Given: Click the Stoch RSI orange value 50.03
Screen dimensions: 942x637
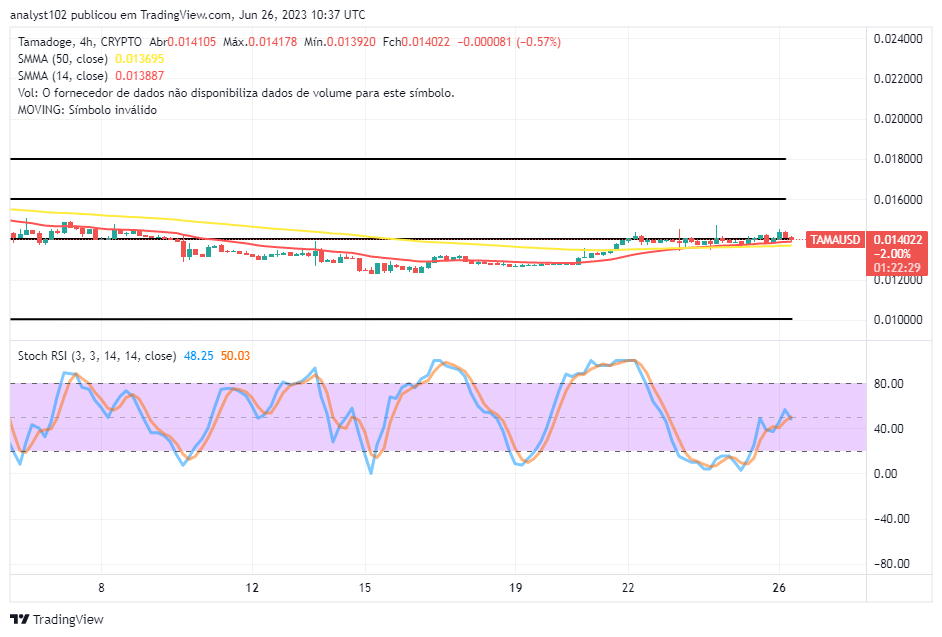Looking at the screenshot, I should pos(236,356).
